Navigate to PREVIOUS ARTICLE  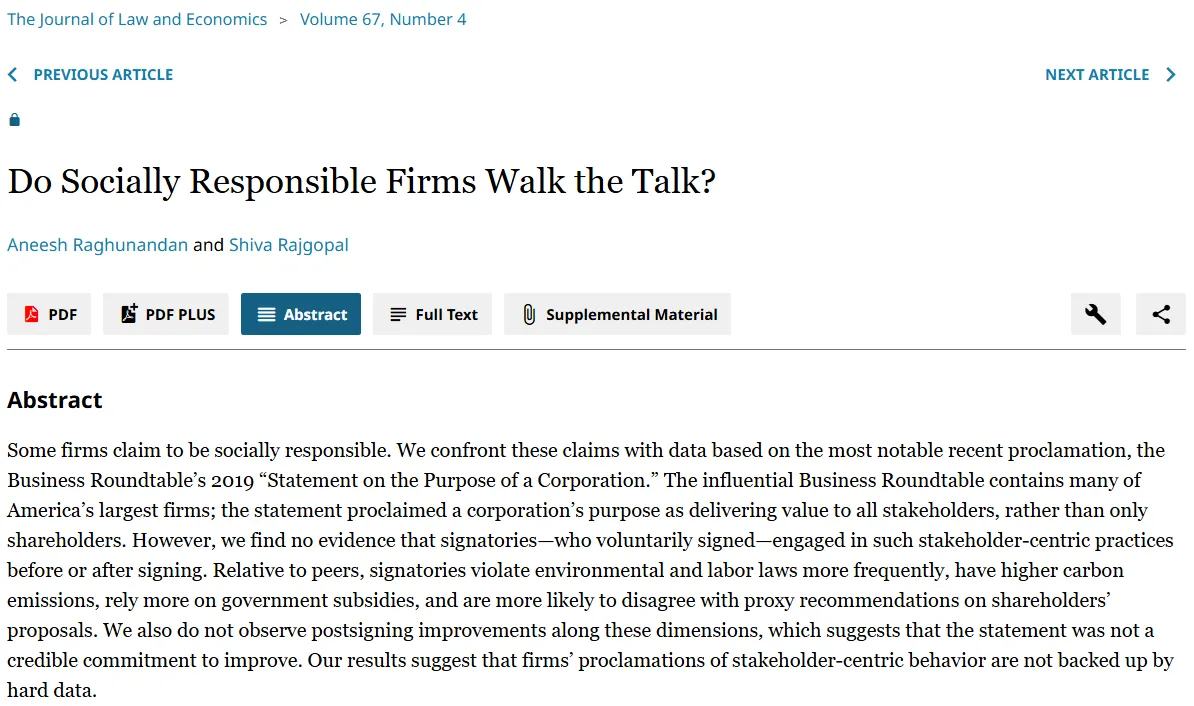pos(103,75)
